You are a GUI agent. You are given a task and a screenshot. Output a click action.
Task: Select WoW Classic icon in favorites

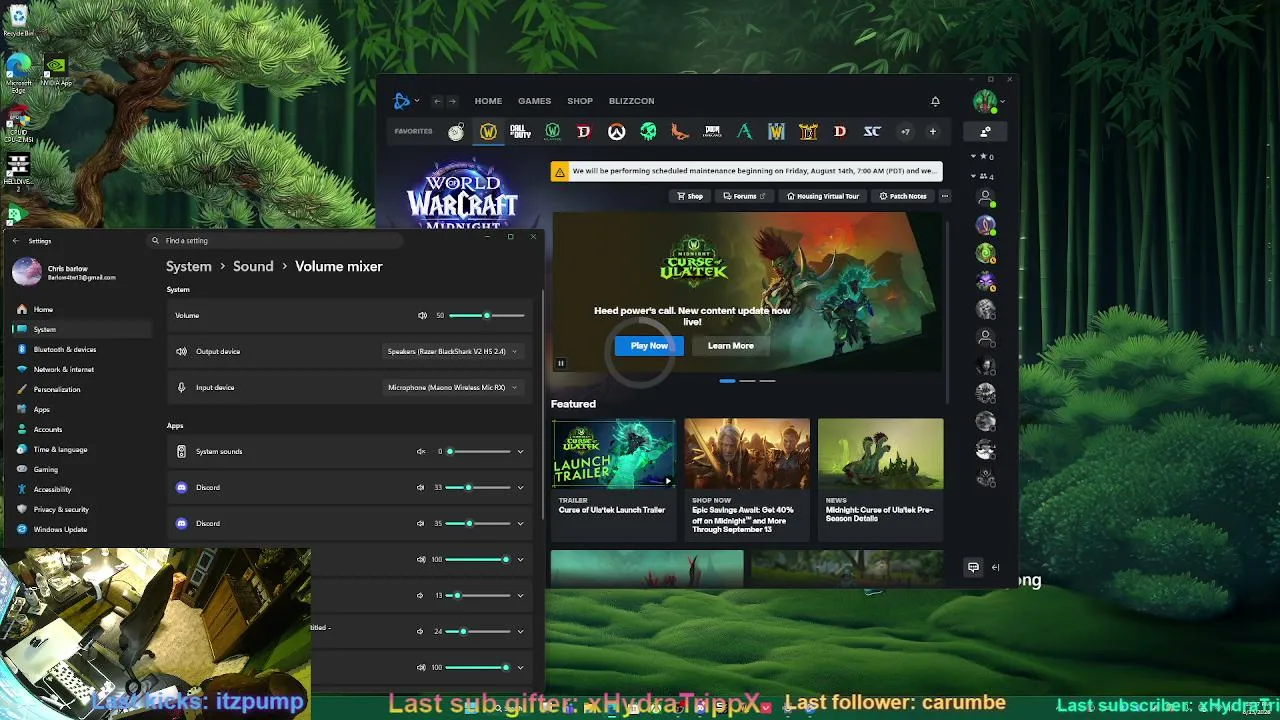click(x=552, y=131)
